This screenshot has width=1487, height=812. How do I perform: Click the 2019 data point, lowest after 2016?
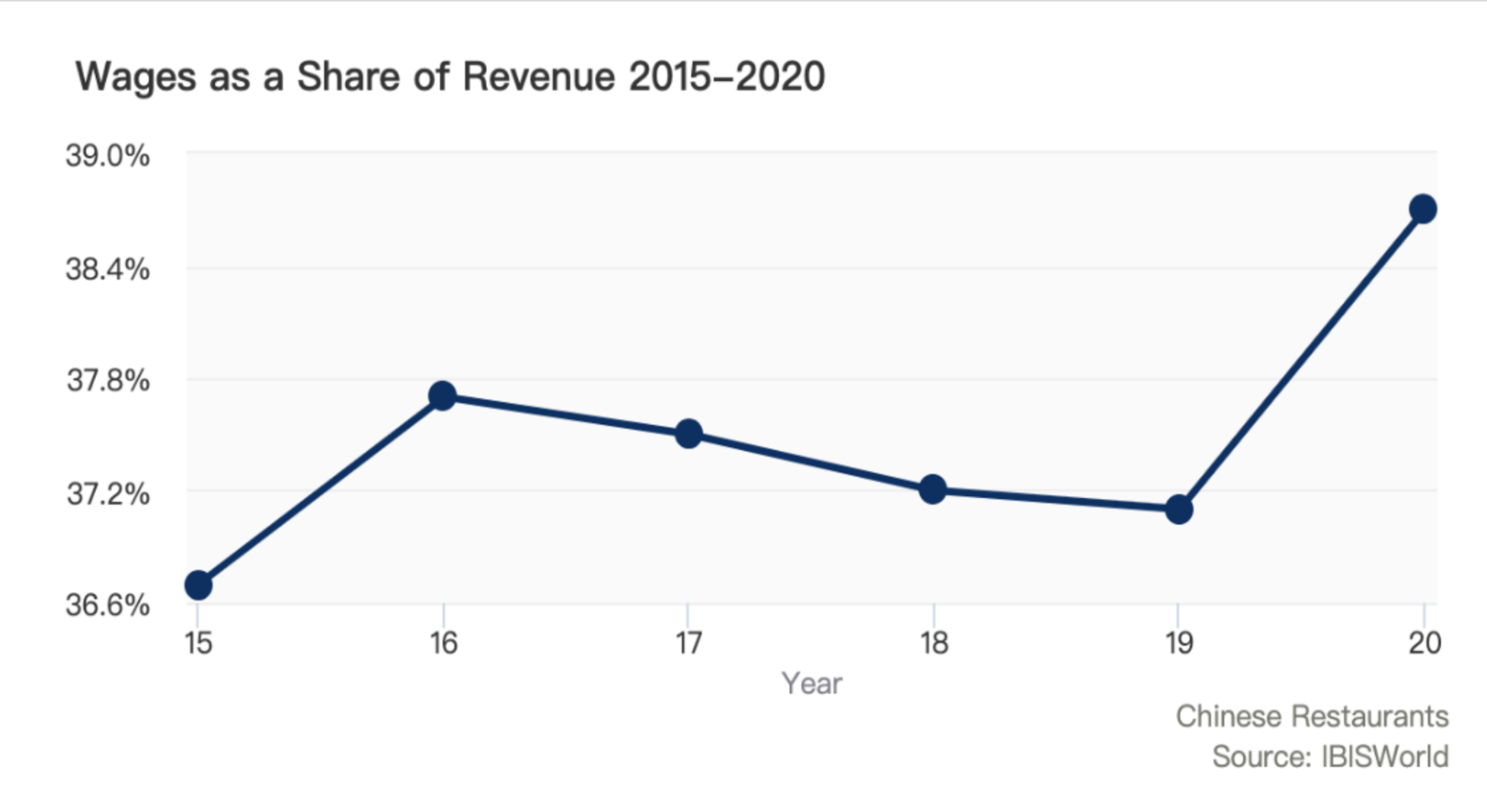point(1179,509)
